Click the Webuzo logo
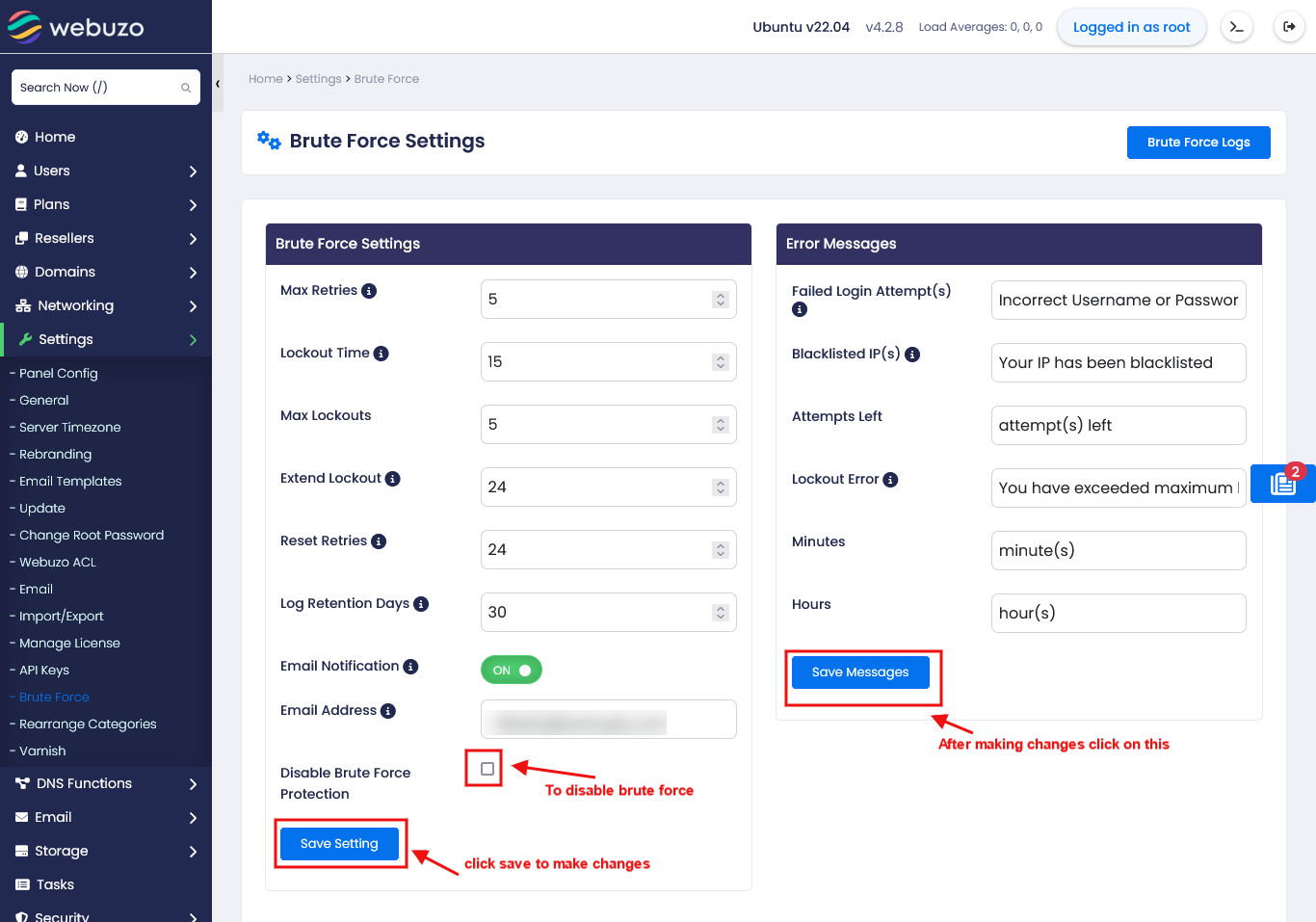1316x922 pixels. pos(76,27)
